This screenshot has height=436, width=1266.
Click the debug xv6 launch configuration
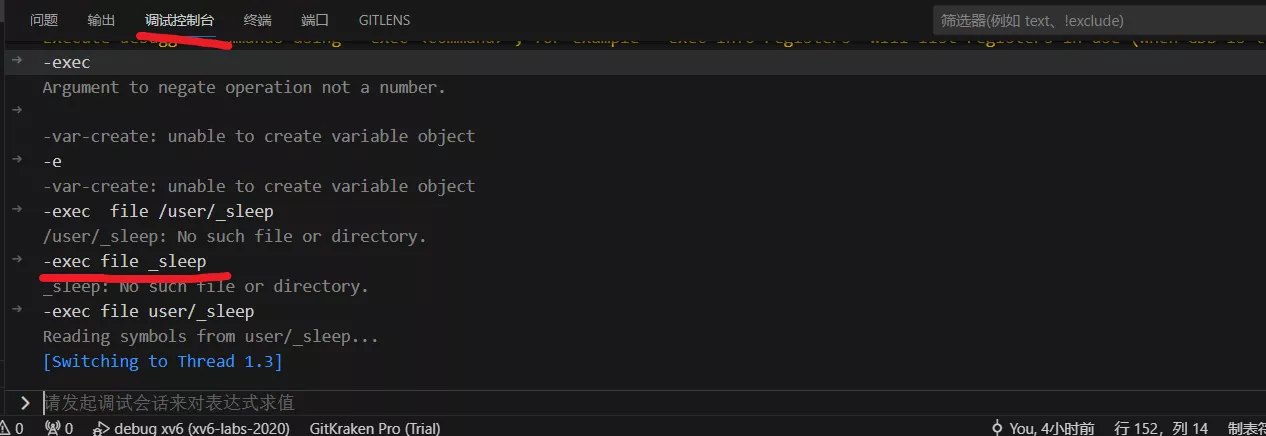coord(192,428)
